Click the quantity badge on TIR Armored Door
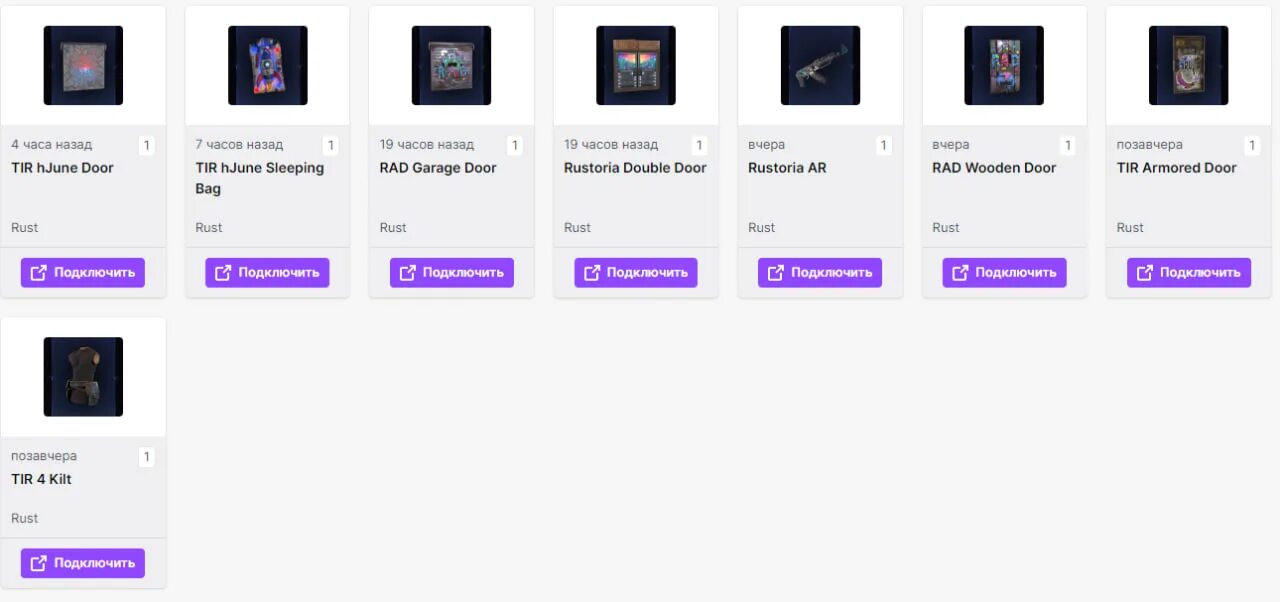This screenshot has width=1280, height=602. [x=1252, y=146]
